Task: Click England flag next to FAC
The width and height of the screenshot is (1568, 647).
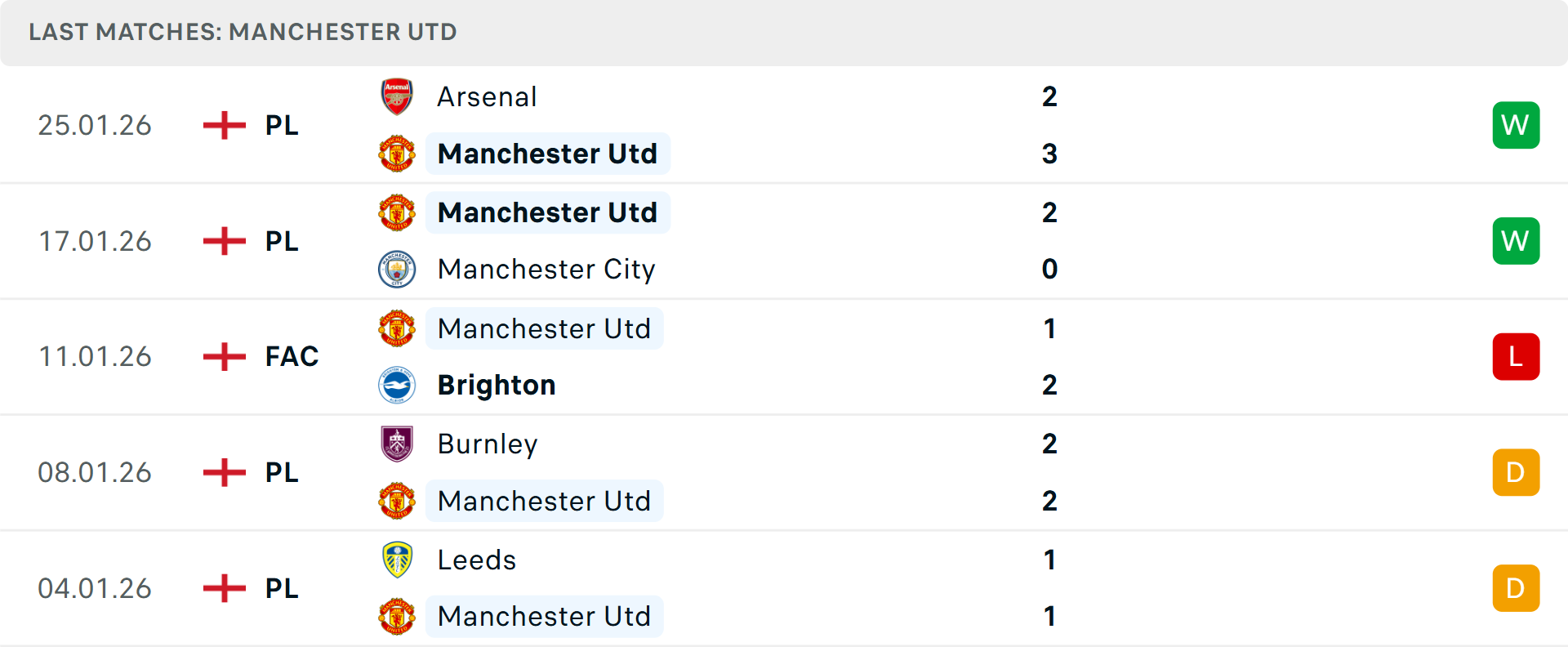Action: [224, 356]
